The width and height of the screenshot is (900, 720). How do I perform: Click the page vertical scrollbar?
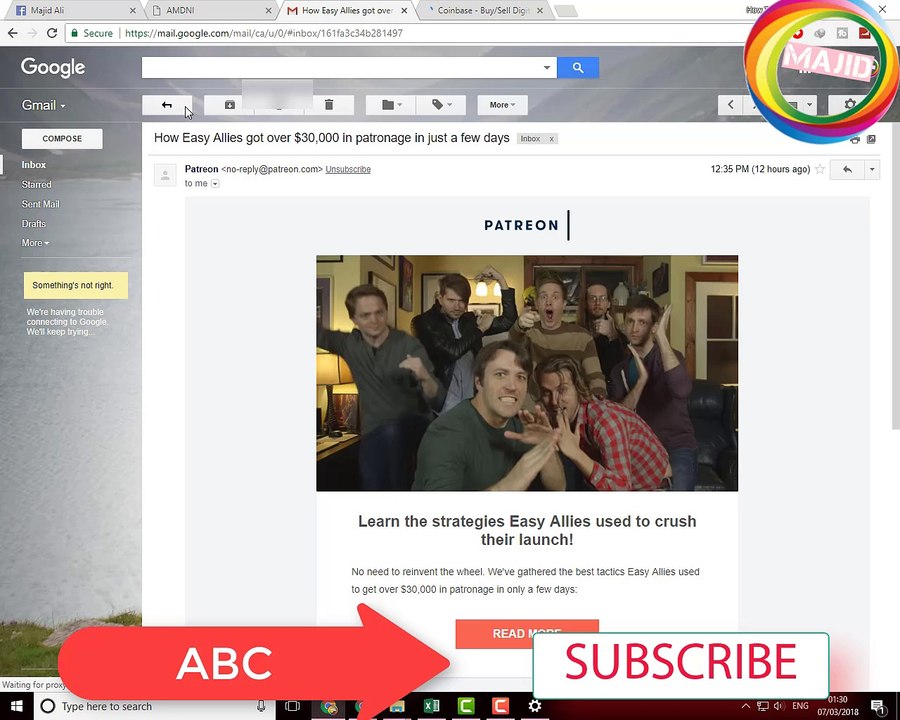(x=895, y=276)
